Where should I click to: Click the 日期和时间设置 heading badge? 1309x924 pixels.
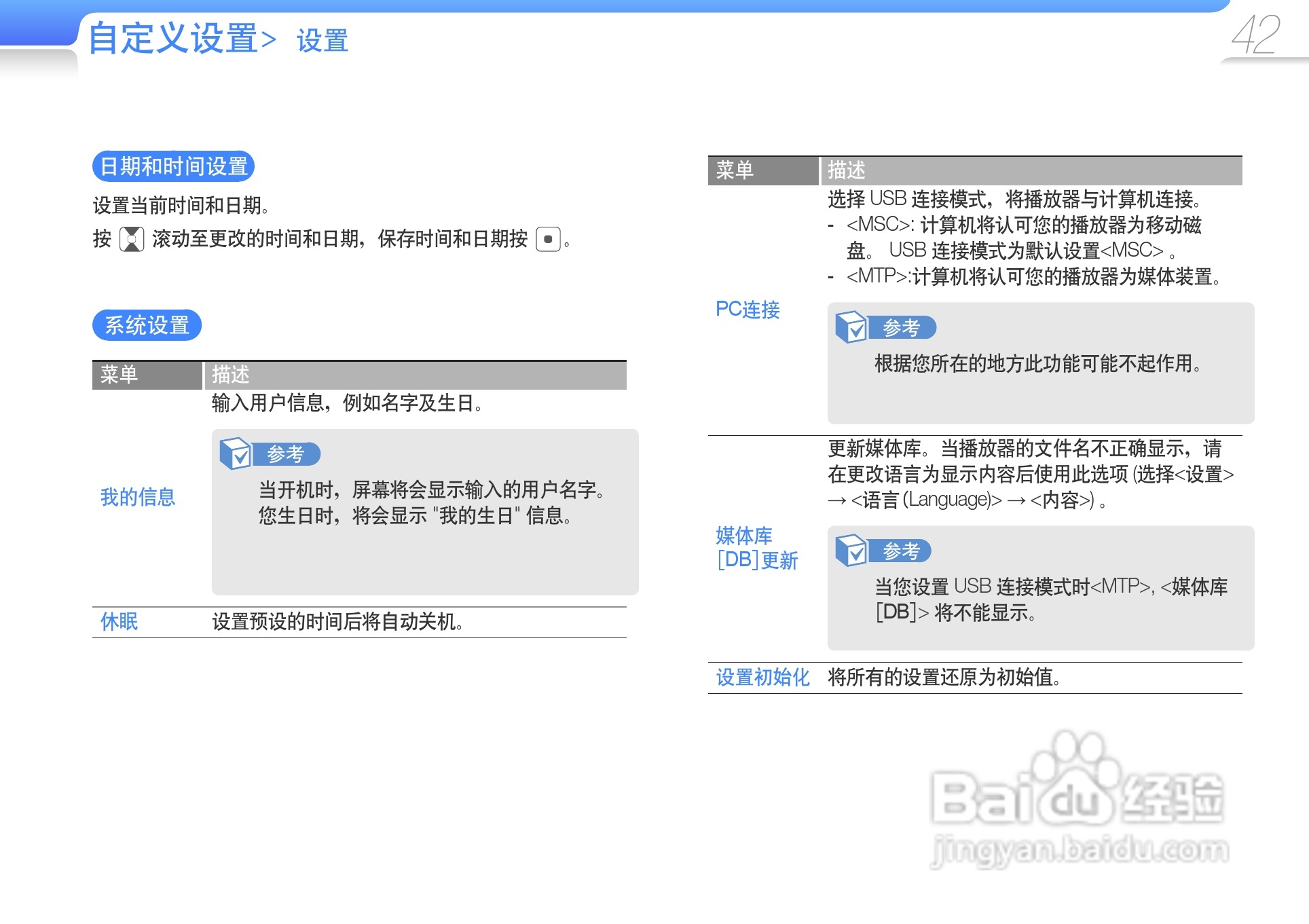tap(174, 166)
